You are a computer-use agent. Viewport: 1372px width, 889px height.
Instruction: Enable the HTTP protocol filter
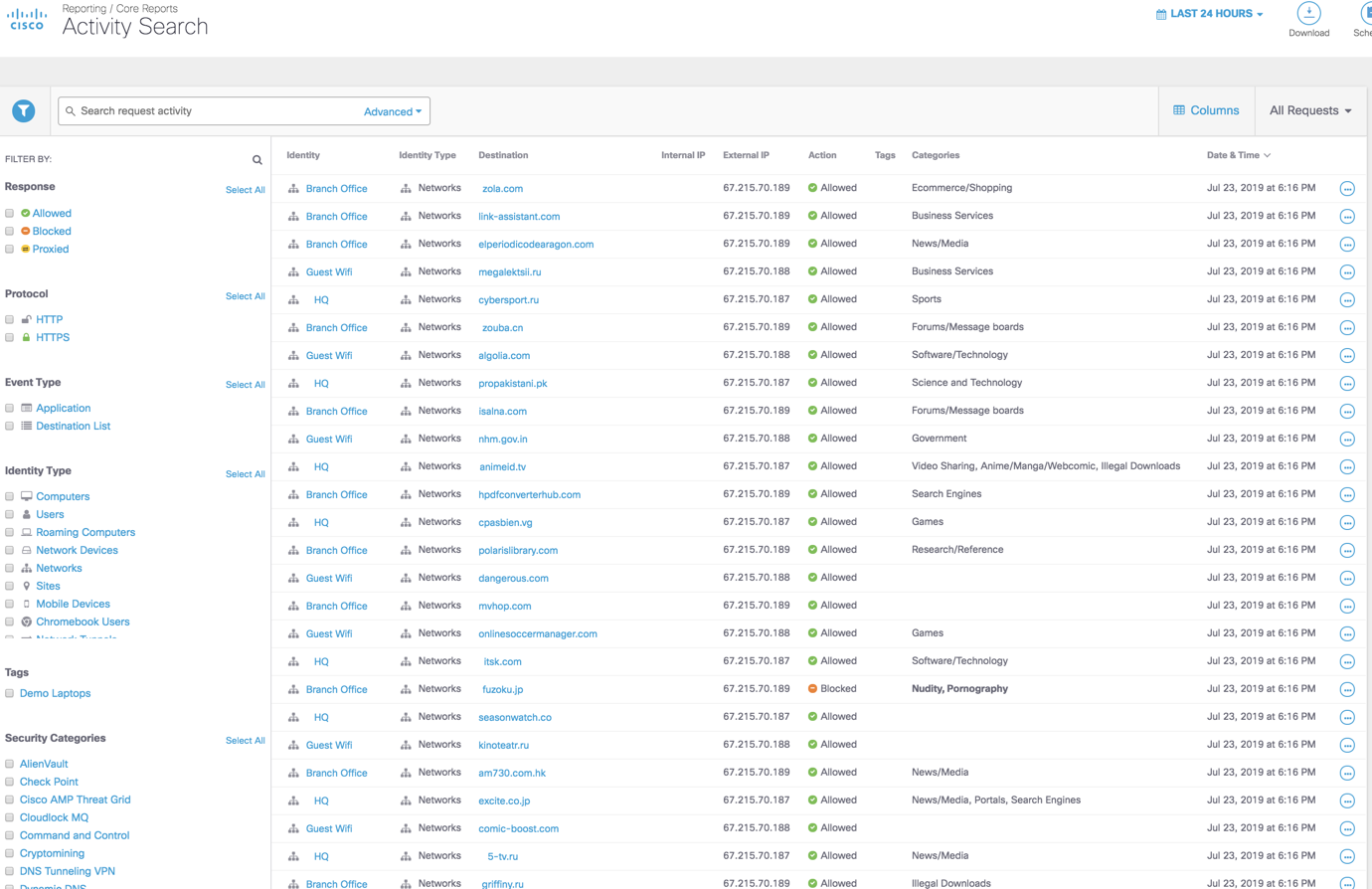coord(10,320)
